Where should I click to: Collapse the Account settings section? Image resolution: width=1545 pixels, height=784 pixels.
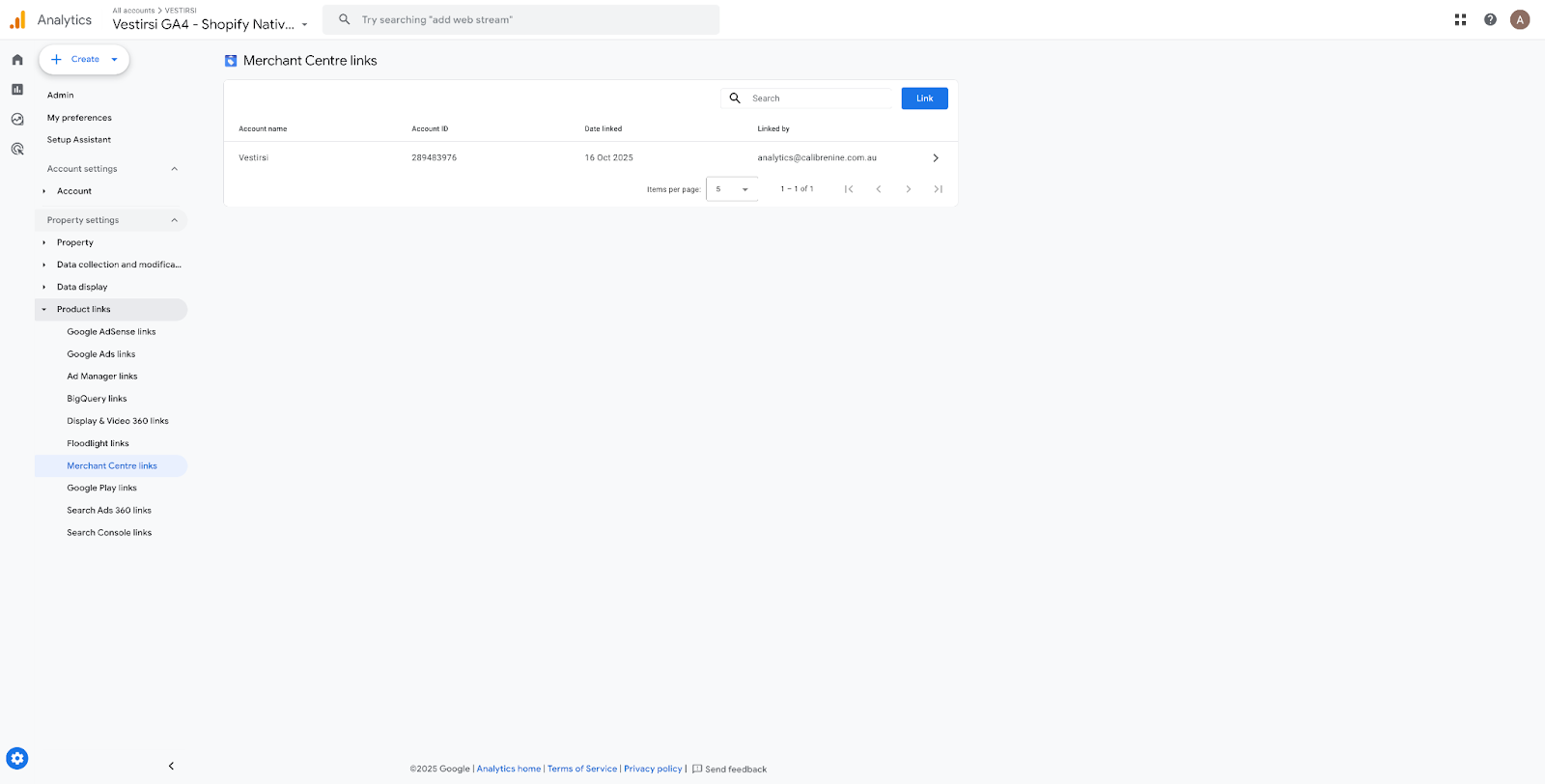click(x=174, y=169)
